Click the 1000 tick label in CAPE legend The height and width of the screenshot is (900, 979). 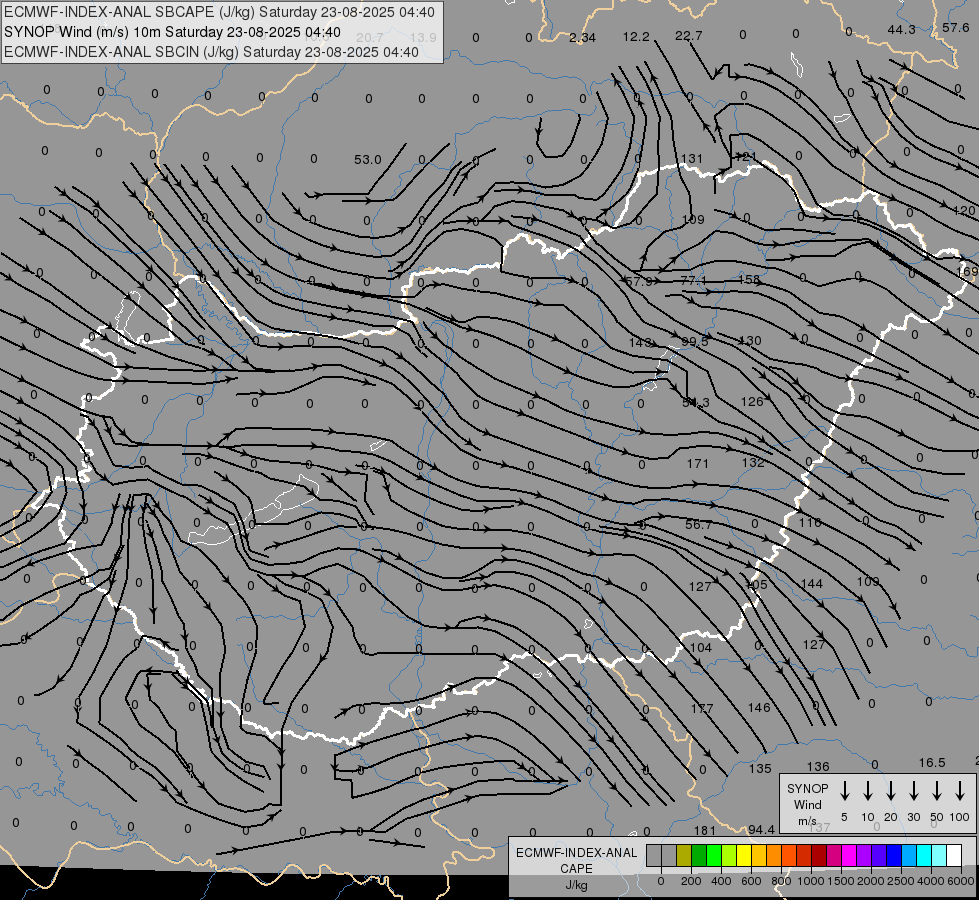[811, 881]
